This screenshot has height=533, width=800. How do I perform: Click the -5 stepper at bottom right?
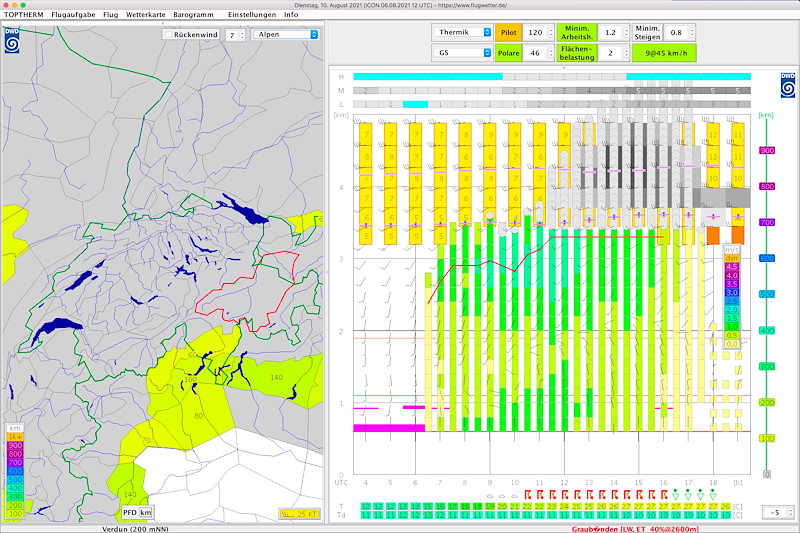(790, 512)
